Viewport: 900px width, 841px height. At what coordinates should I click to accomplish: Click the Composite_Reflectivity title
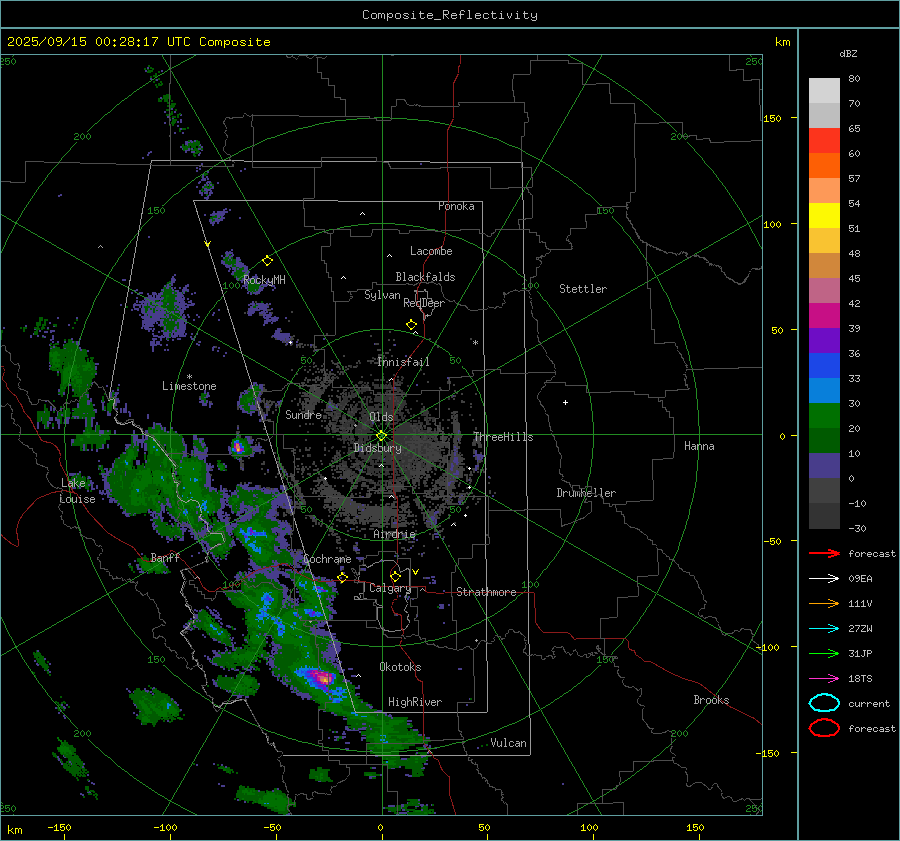450,15
